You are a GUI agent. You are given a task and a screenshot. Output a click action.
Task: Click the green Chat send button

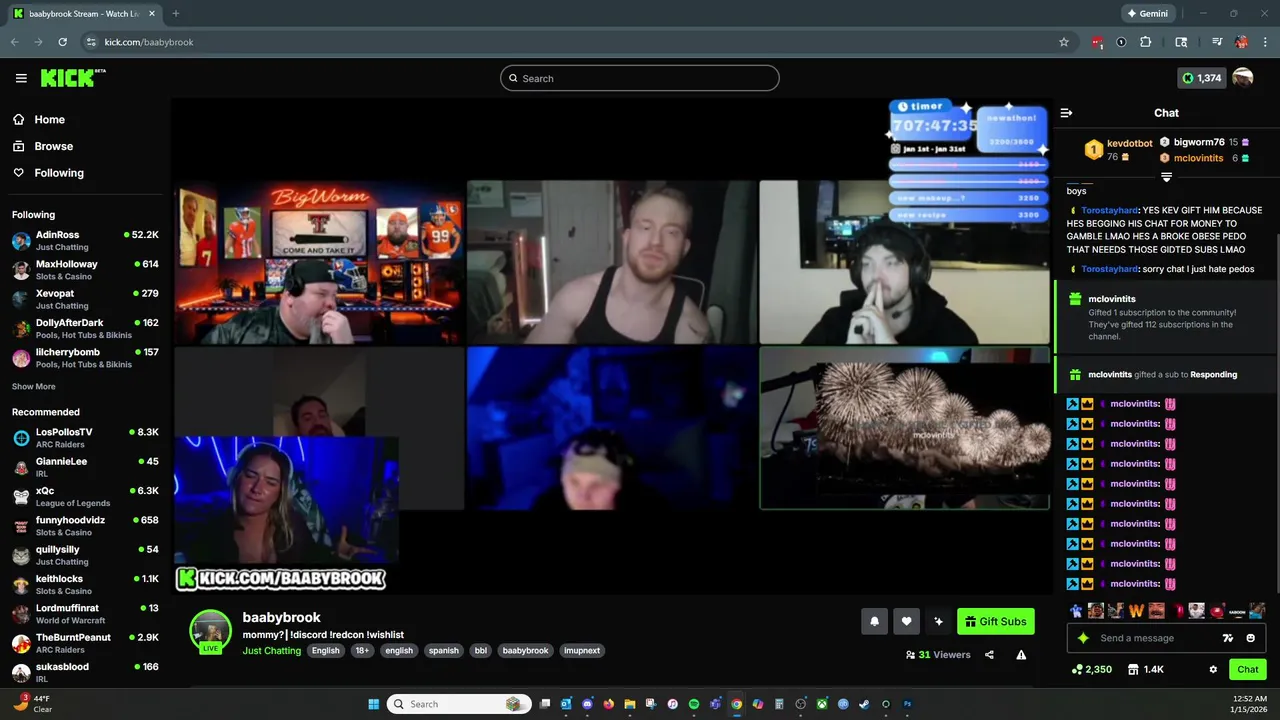click(x=1248, y=669)
